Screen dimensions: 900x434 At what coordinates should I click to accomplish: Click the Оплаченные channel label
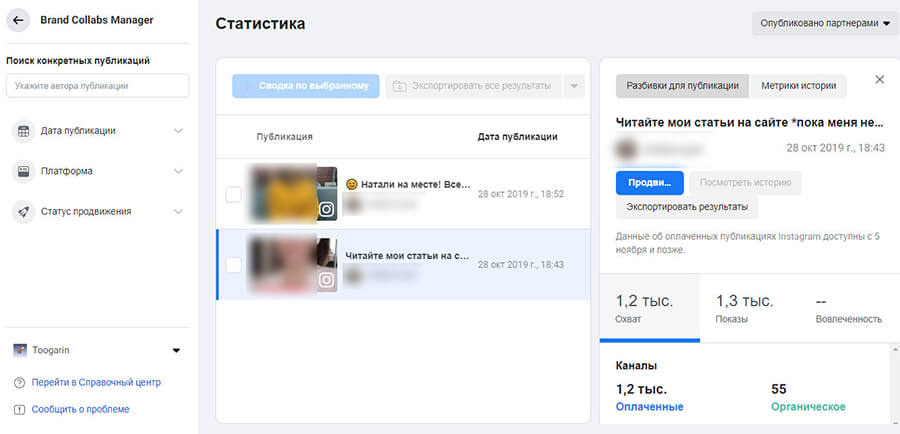(650, 407)
